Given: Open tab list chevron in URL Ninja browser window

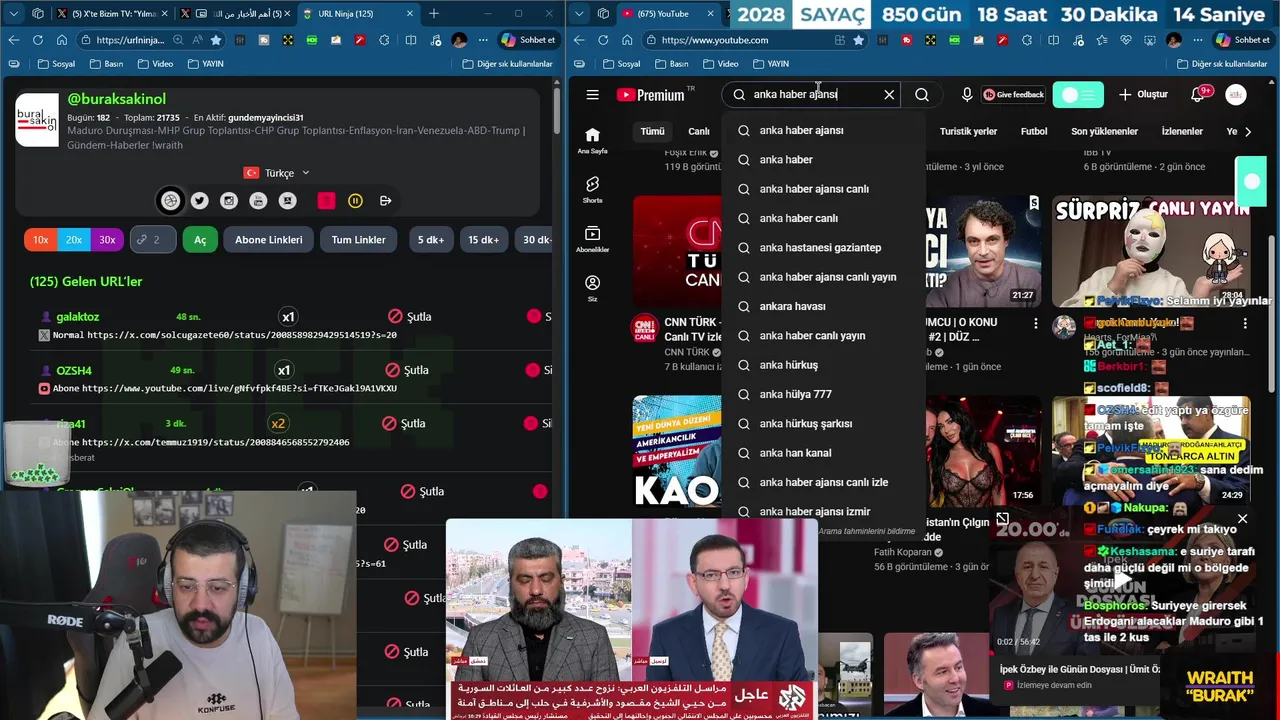Looking at the screenshot, I should pos(14,14).
